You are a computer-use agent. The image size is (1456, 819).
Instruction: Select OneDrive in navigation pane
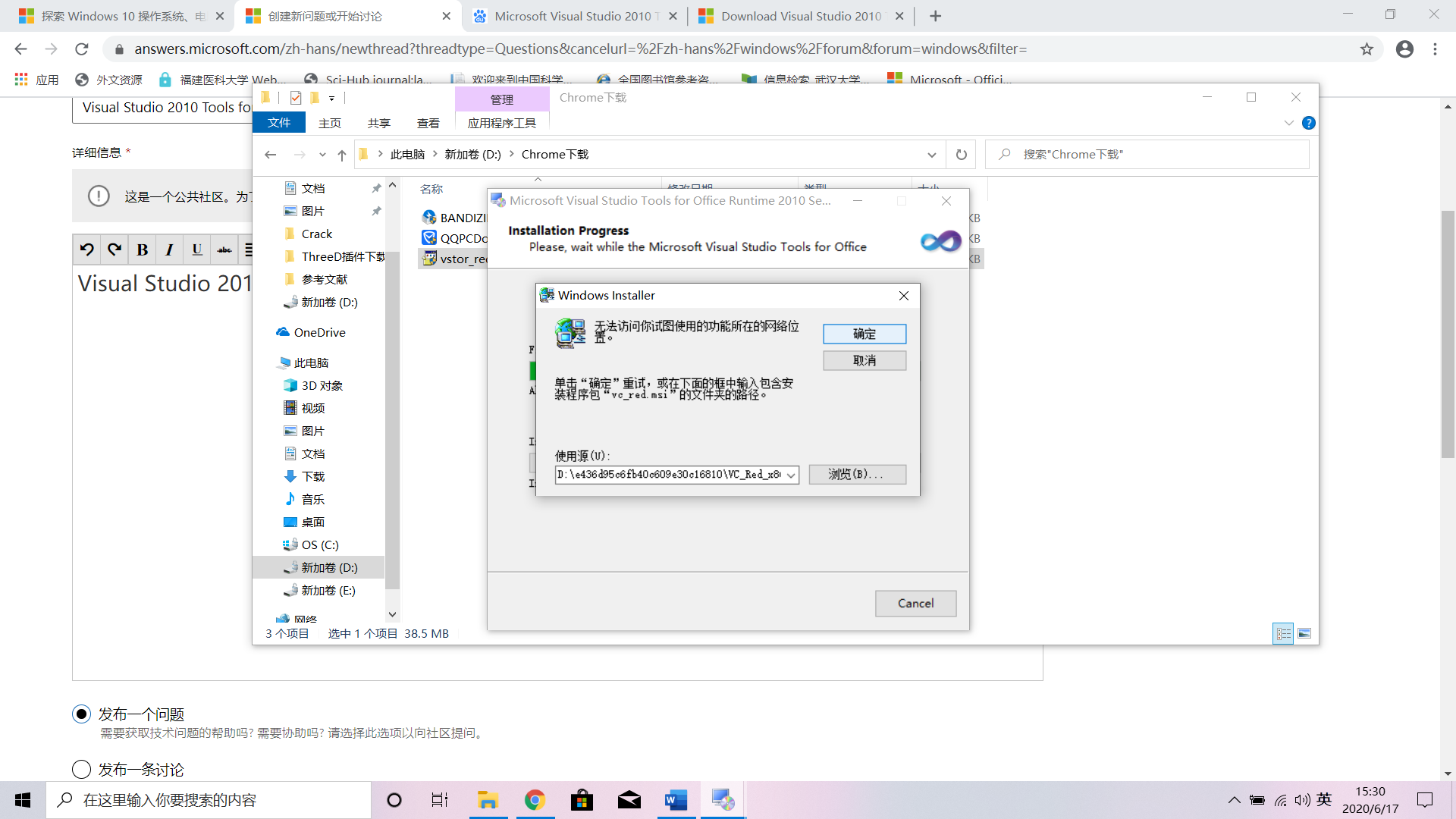[311, 333]
